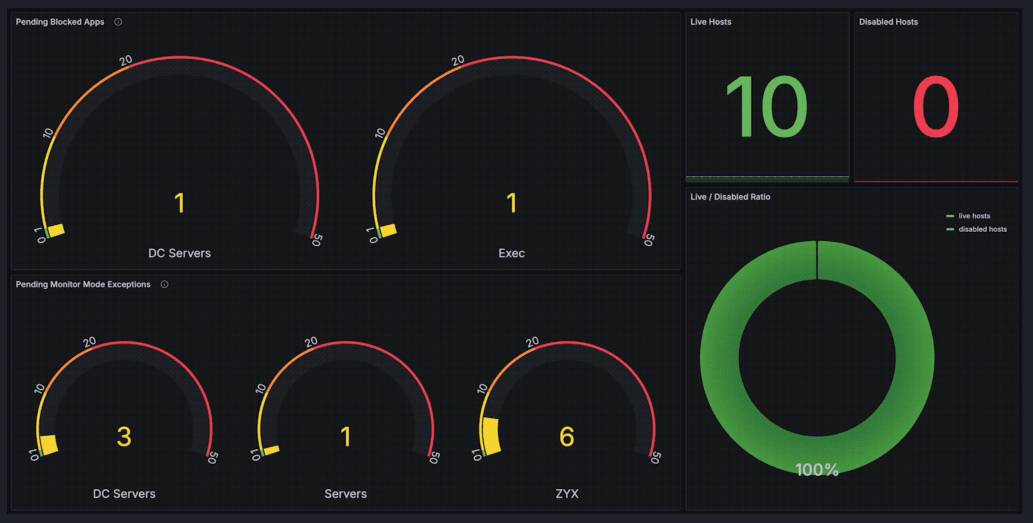Open the Live Hosts panel title menu

coord(711,22)
